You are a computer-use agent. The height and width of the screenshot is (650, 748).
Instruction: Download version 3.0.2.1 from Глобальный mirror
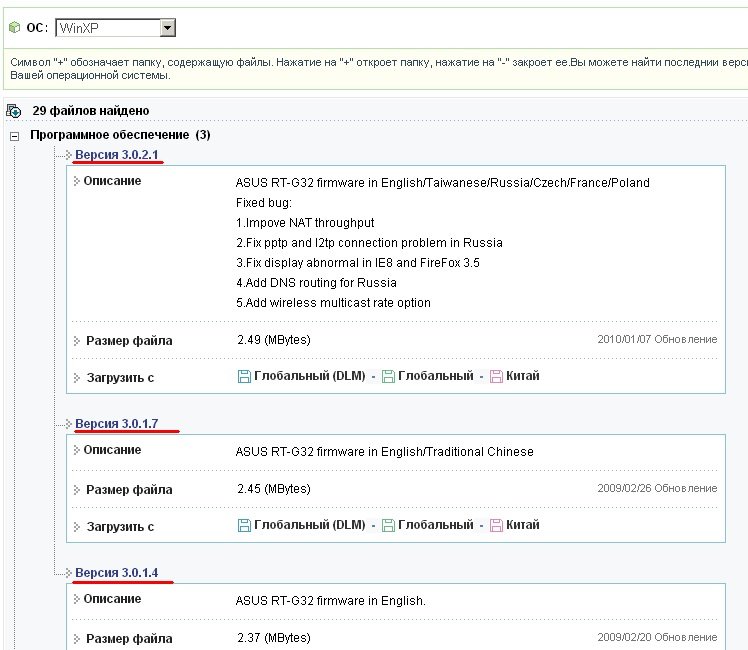[x=436, y=376]
